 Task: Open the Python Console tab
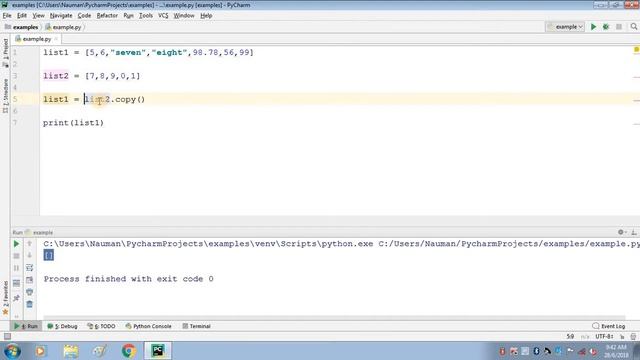tap(149, 326)
